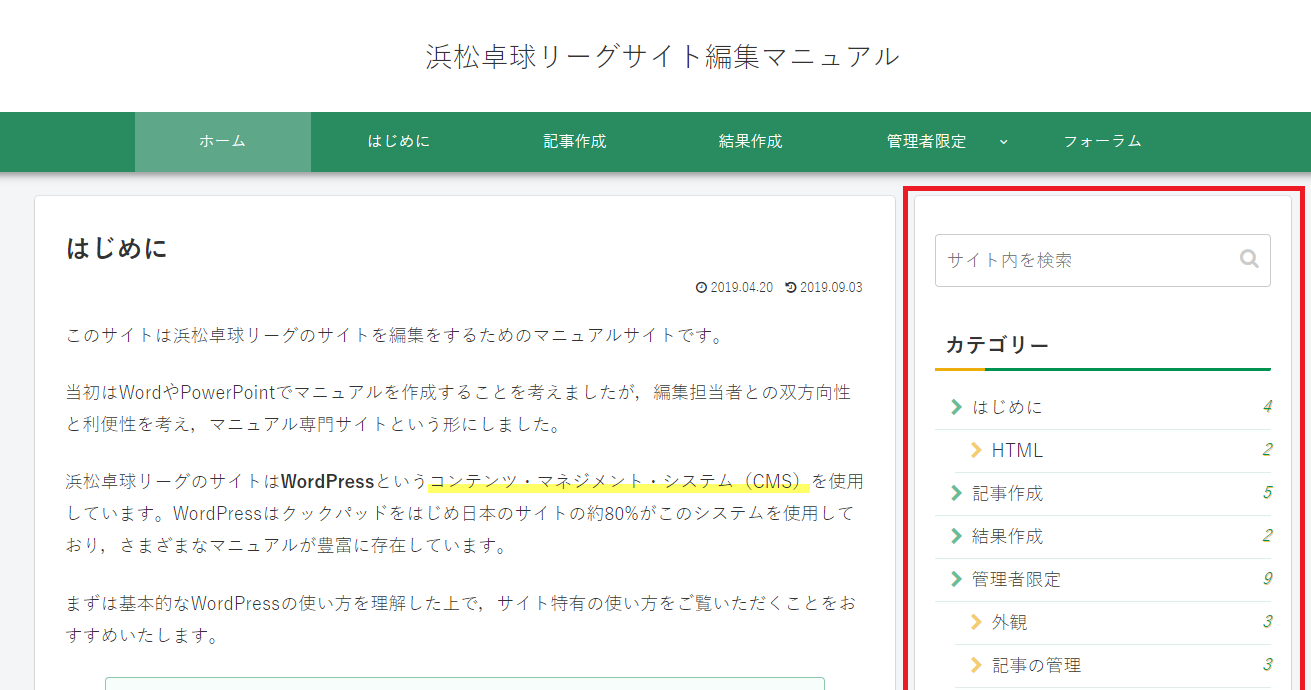Image resolution: width=1311 pixels, height=690 pixels.
Task: Open the HTML category link in sidebar
Action: 1017,450
